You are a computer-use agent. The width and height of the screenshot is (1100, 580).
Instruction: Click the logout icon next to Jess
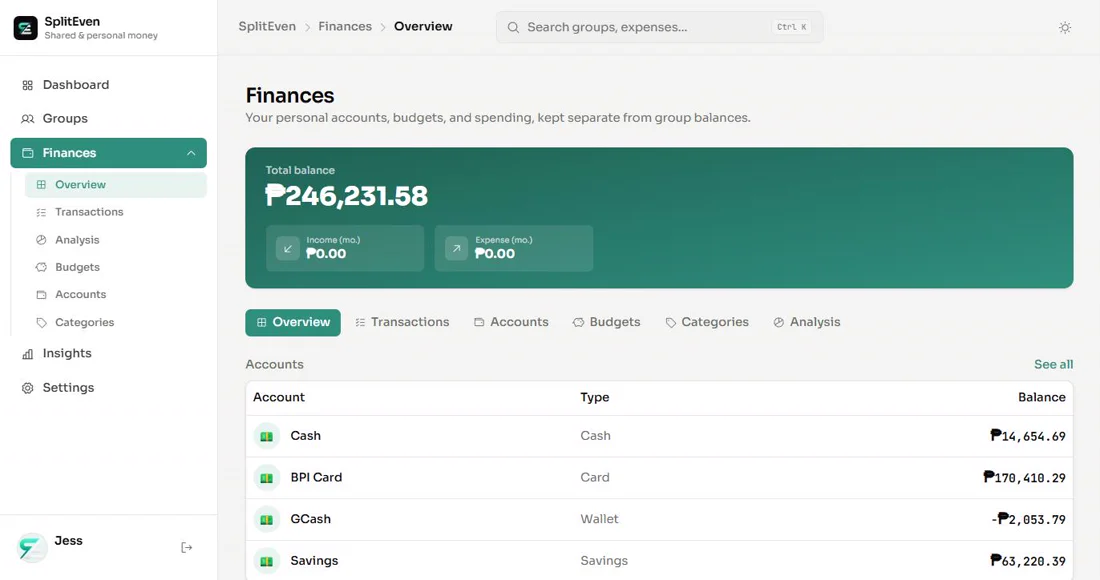(x=187, y=548)
